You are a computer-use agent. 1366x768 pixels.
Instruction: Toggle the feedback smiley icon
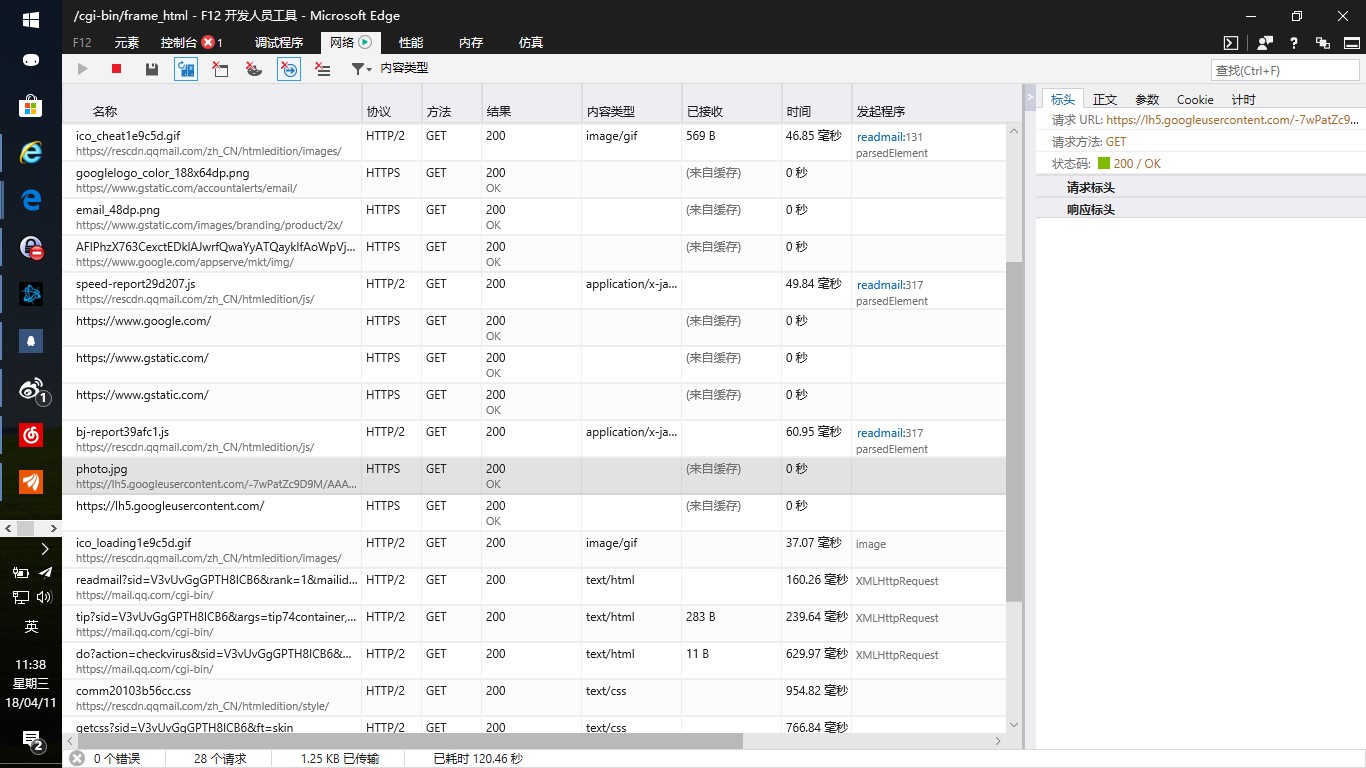1263,42
